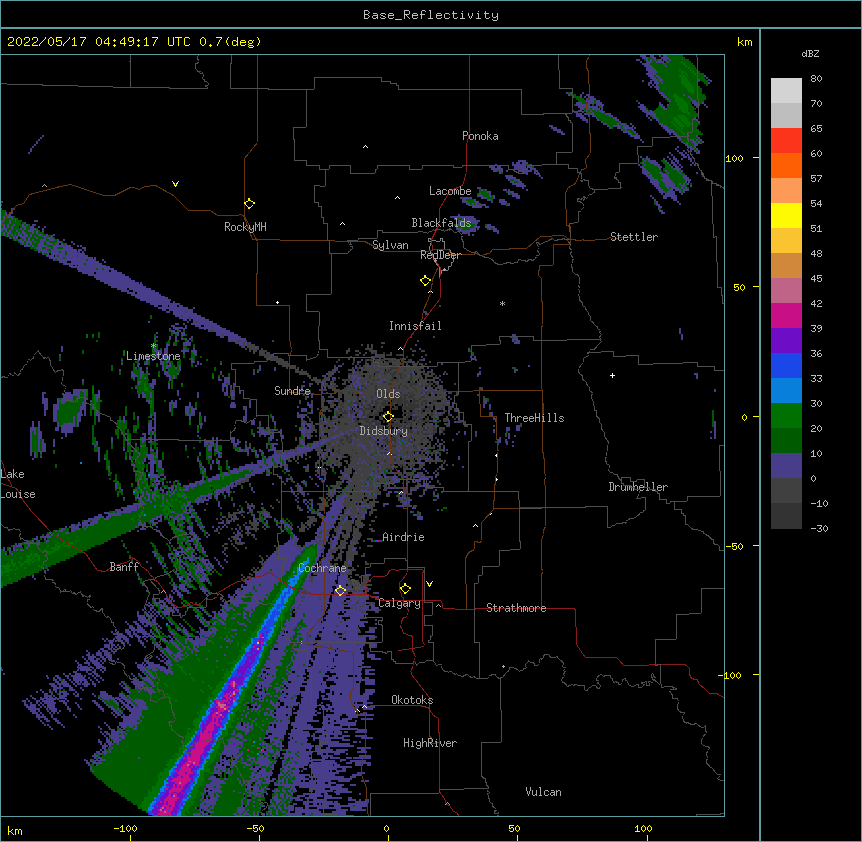
Task: Click the yellow diamond marker near RockyMH
Action: point(250,204)
